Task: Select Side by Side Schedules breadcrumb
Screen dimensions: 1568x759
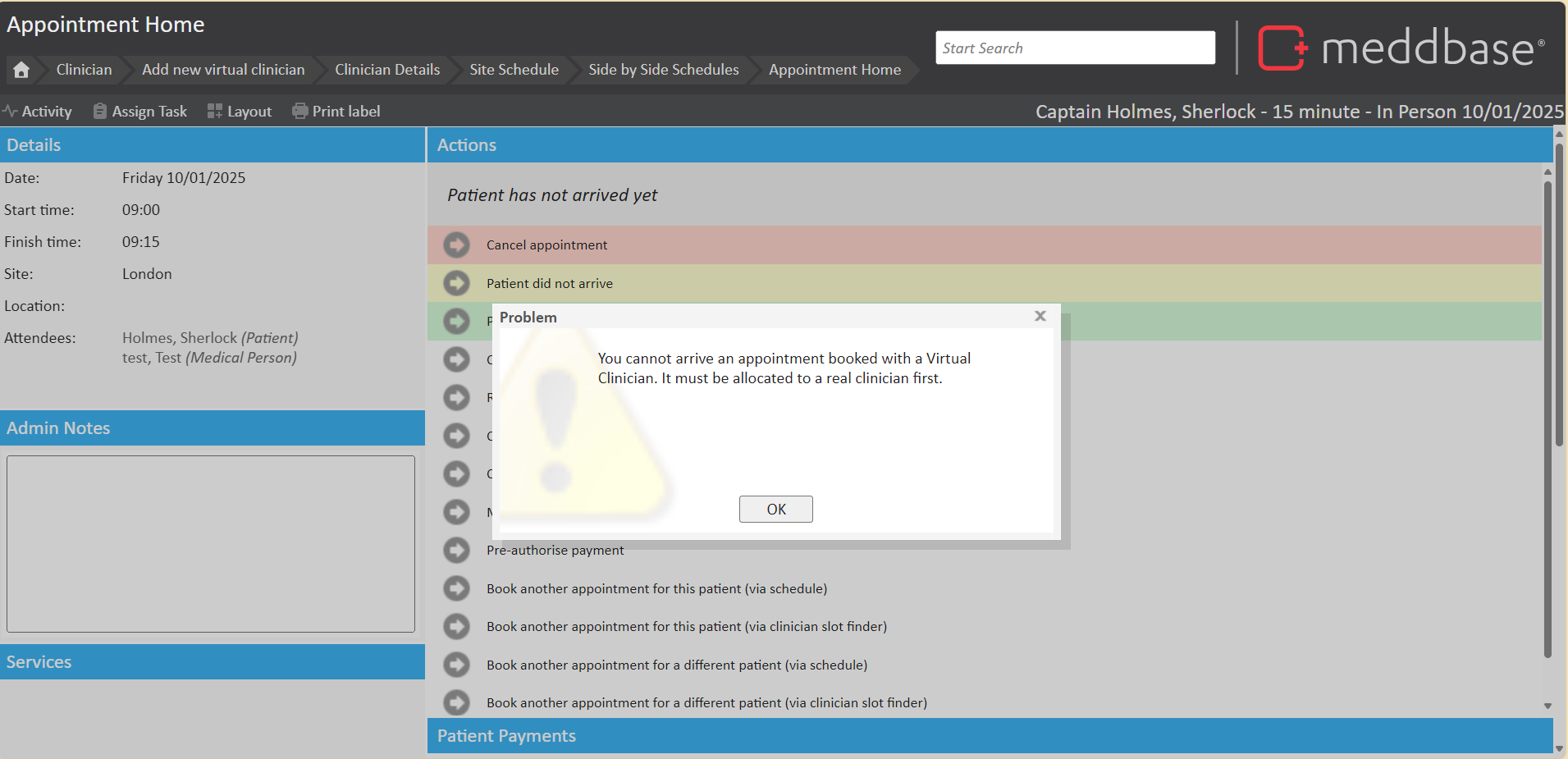Action: point(663,70)
